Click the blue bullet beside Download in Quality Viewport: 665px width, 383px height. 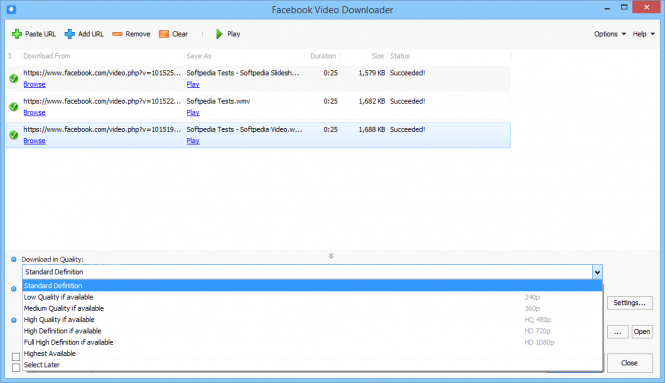point(14,259)
